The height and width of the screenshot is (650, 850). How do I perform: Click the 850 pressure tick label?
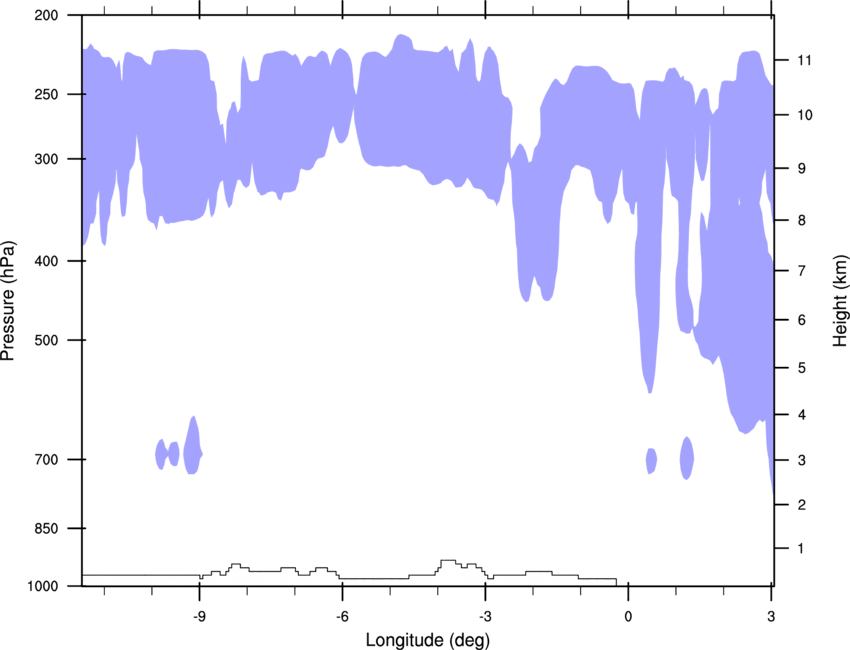point(46,528)
